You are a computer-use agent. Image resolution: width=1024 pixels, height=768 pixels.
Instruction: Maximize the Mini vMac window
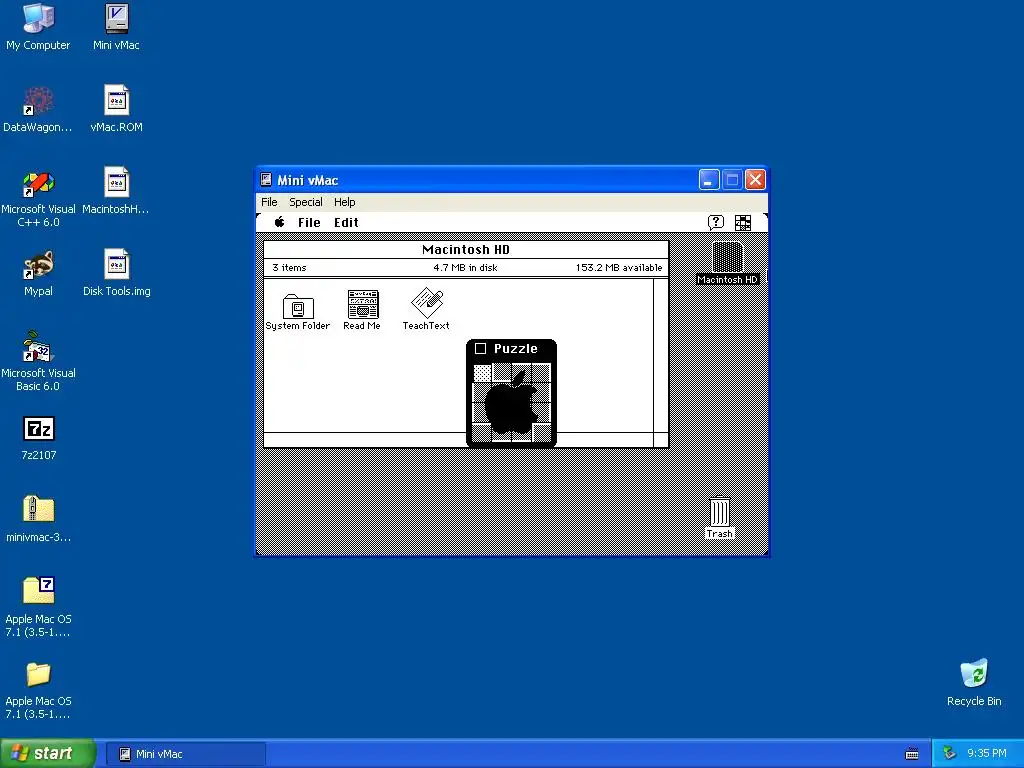point(732,180)
